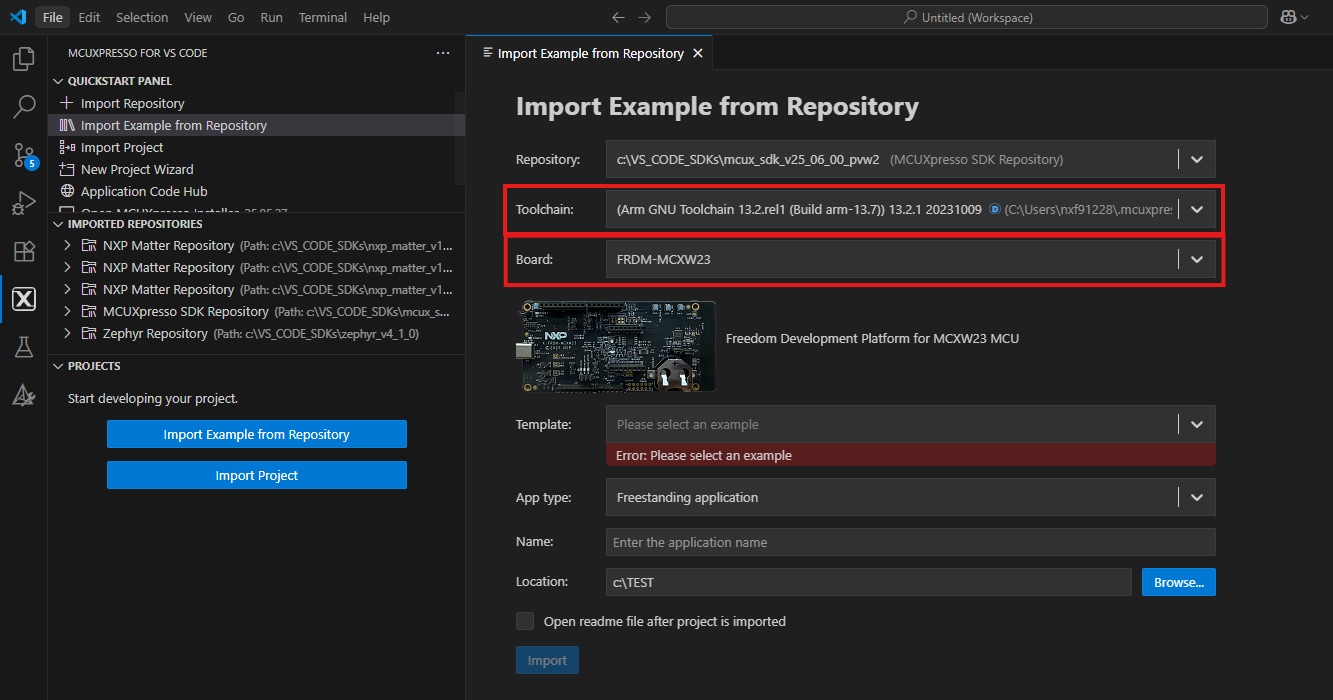The height and width of the screenshot is (700, 1333).
Task: Click the blue Import Project button
Action: (x=256, y=475)
